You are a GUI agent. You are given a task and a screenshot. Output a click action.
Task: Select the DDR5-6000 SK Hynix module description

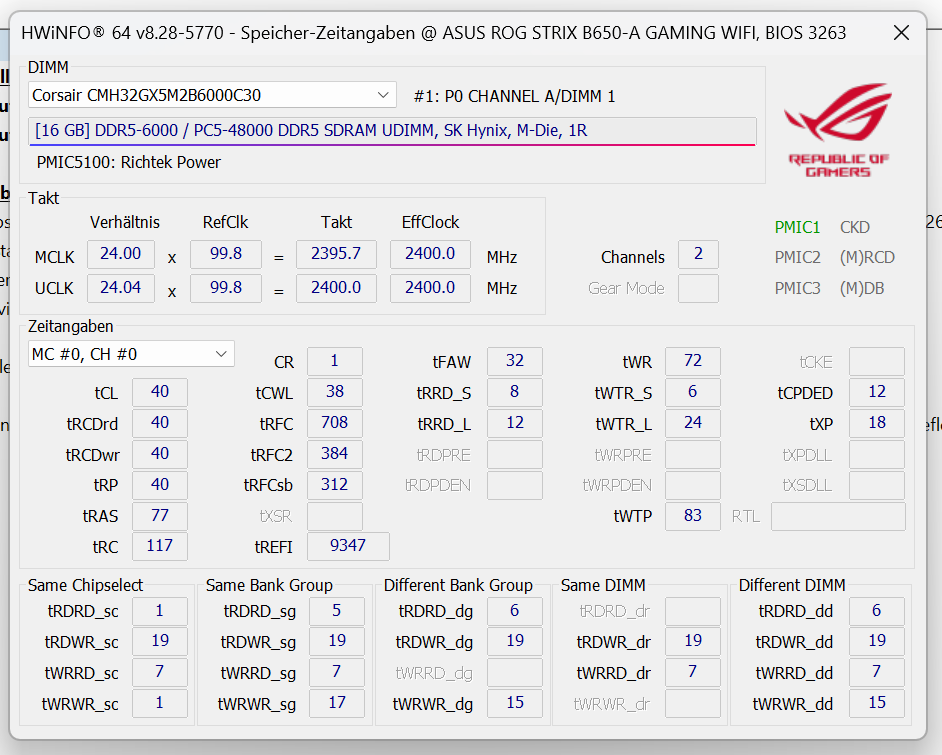pos(392,131)
